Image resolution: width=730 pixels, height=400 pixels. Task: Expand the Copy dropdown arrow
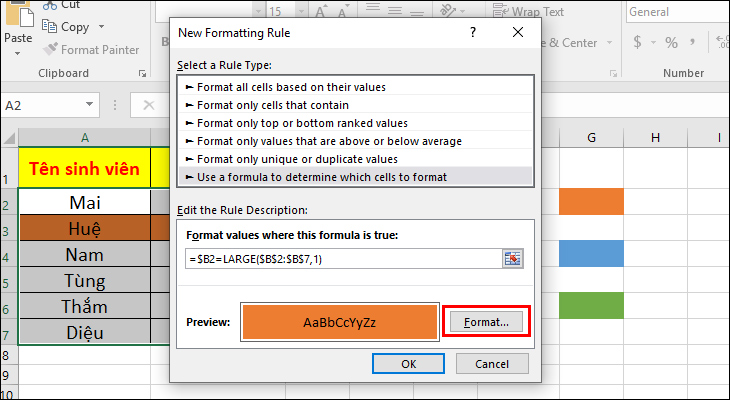(x=102, y=27)
